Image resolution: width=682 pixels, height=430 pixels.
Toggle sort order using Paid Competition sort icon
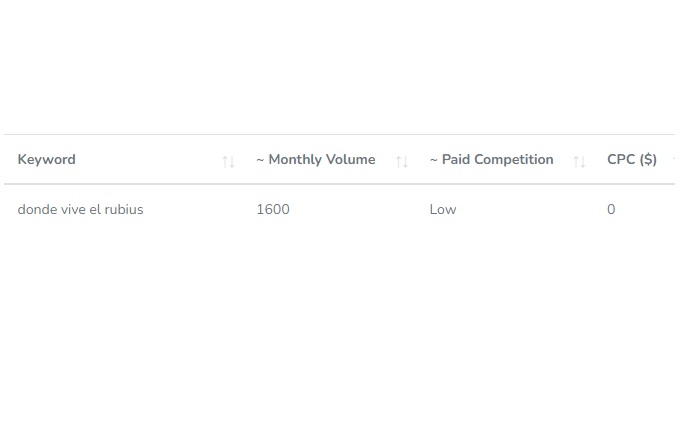point(579,161)
